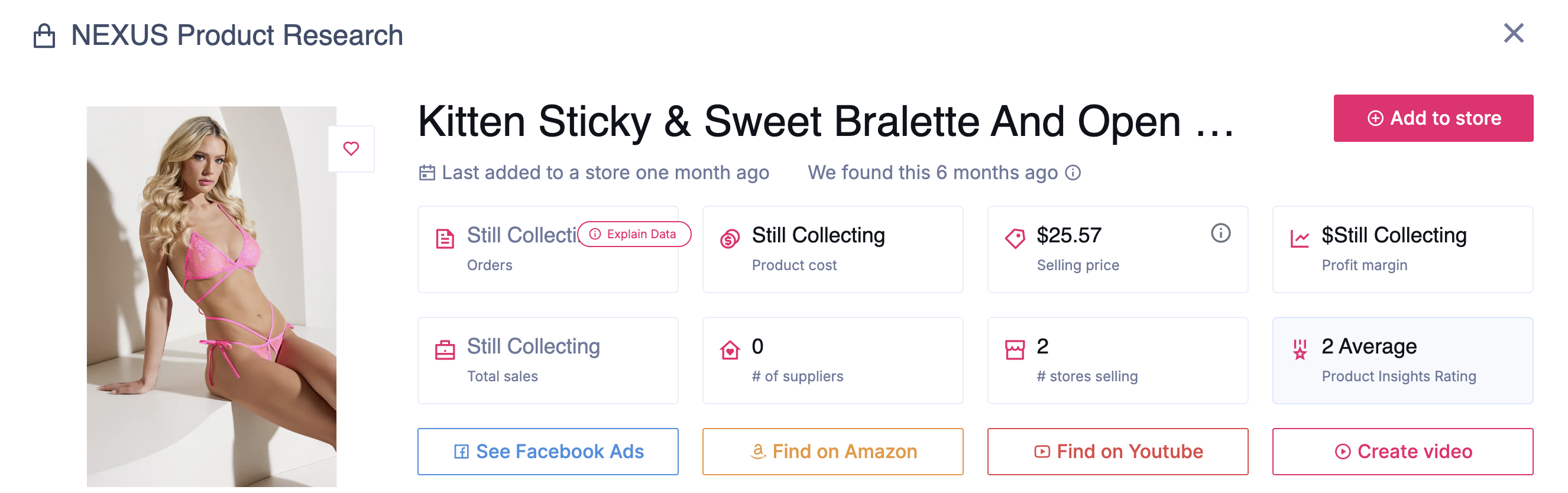
Task: Click the suppliers house icon
Action: coord(730,350)
